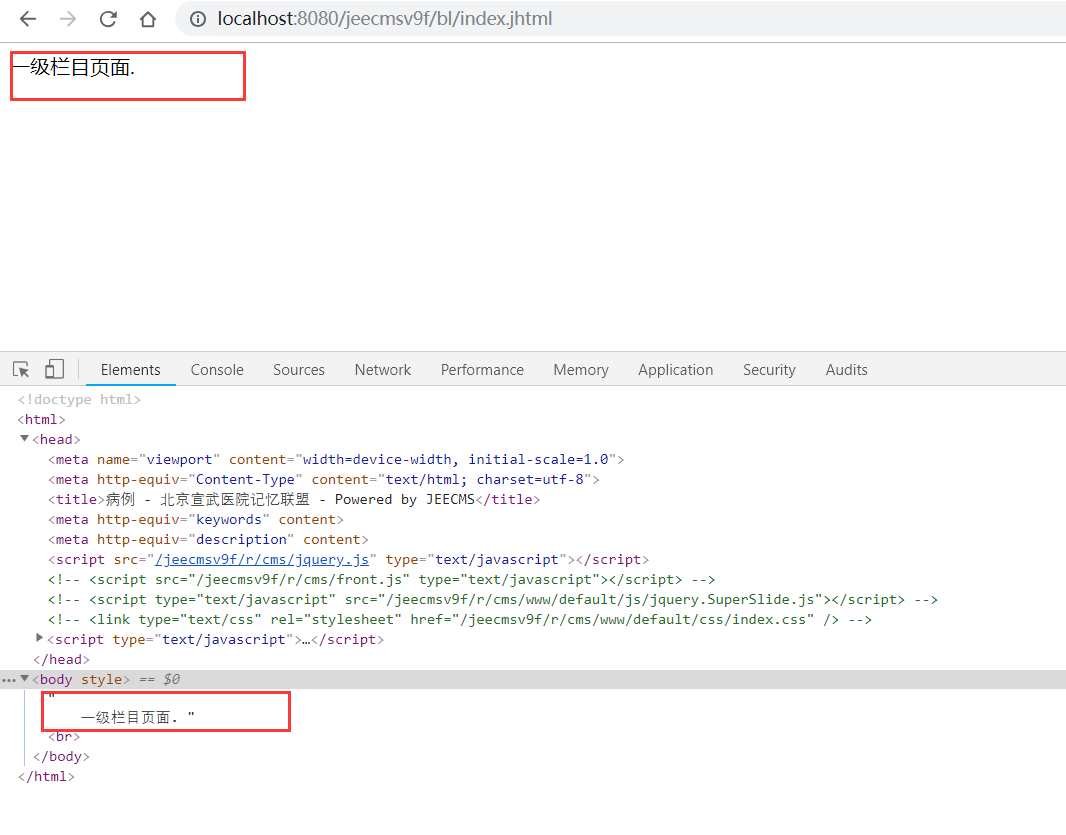This screenshot has width=1066, height=835.
Task: Switch to the Console tab
Action: (x=217, y=370)
